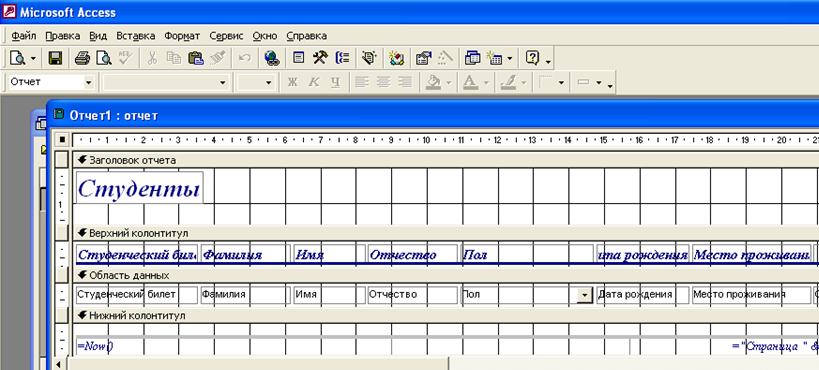
Task: Select the bold Фамилия header label
Action: 245,254
